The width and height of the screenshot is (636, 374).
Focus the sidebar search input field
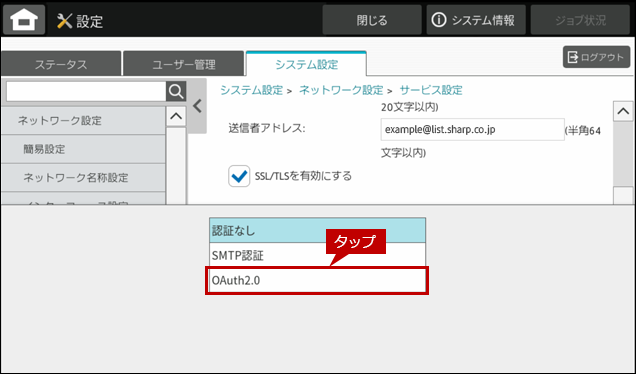pyautogui.click(x=86, y=92)
